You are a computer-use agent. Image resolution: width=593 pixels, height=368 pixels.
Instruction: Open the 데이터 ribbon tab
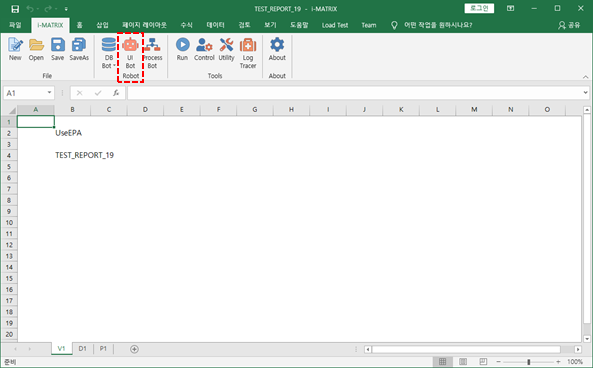(x=216, y=25)
